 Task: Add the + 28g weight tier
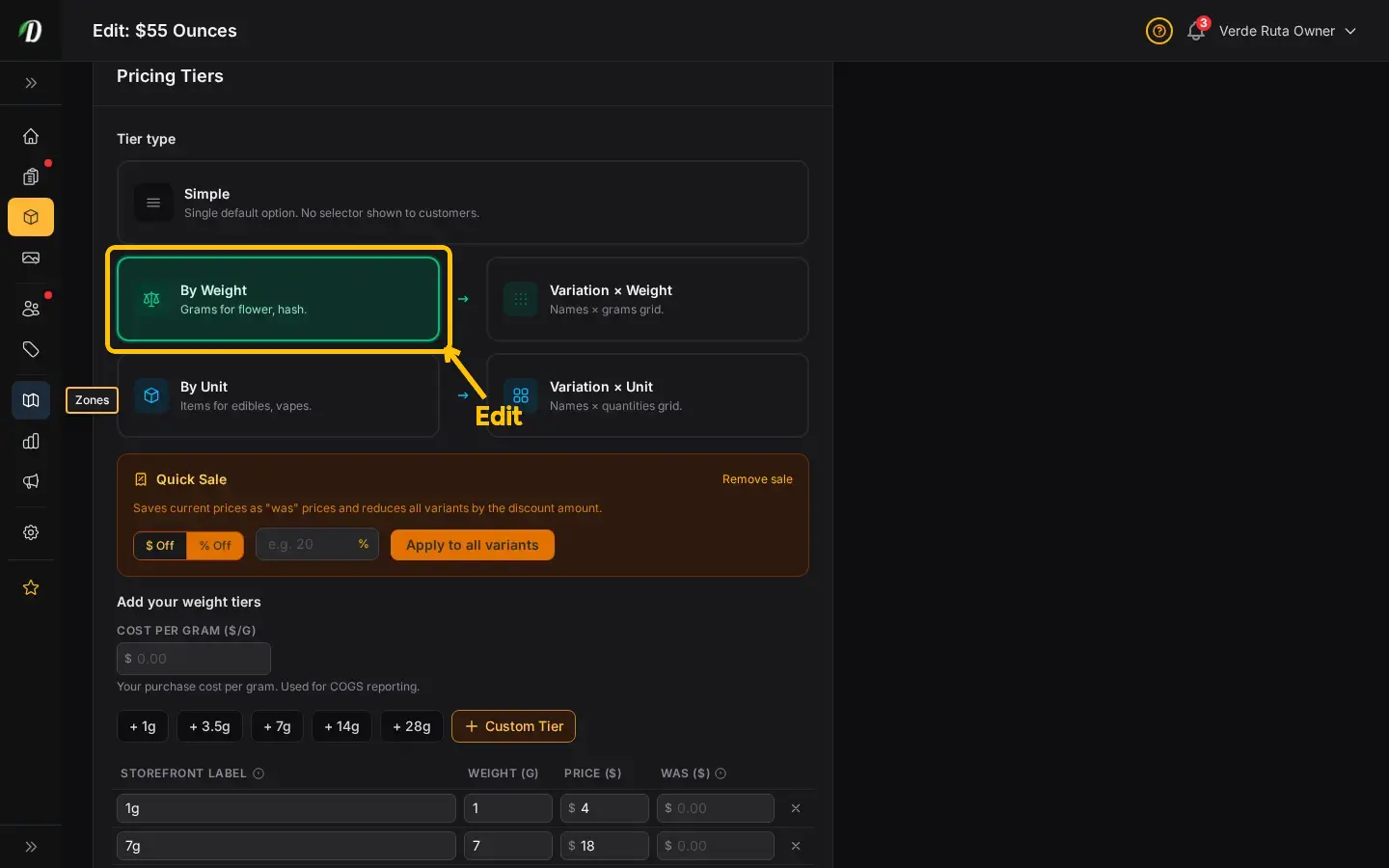(412, 726)
